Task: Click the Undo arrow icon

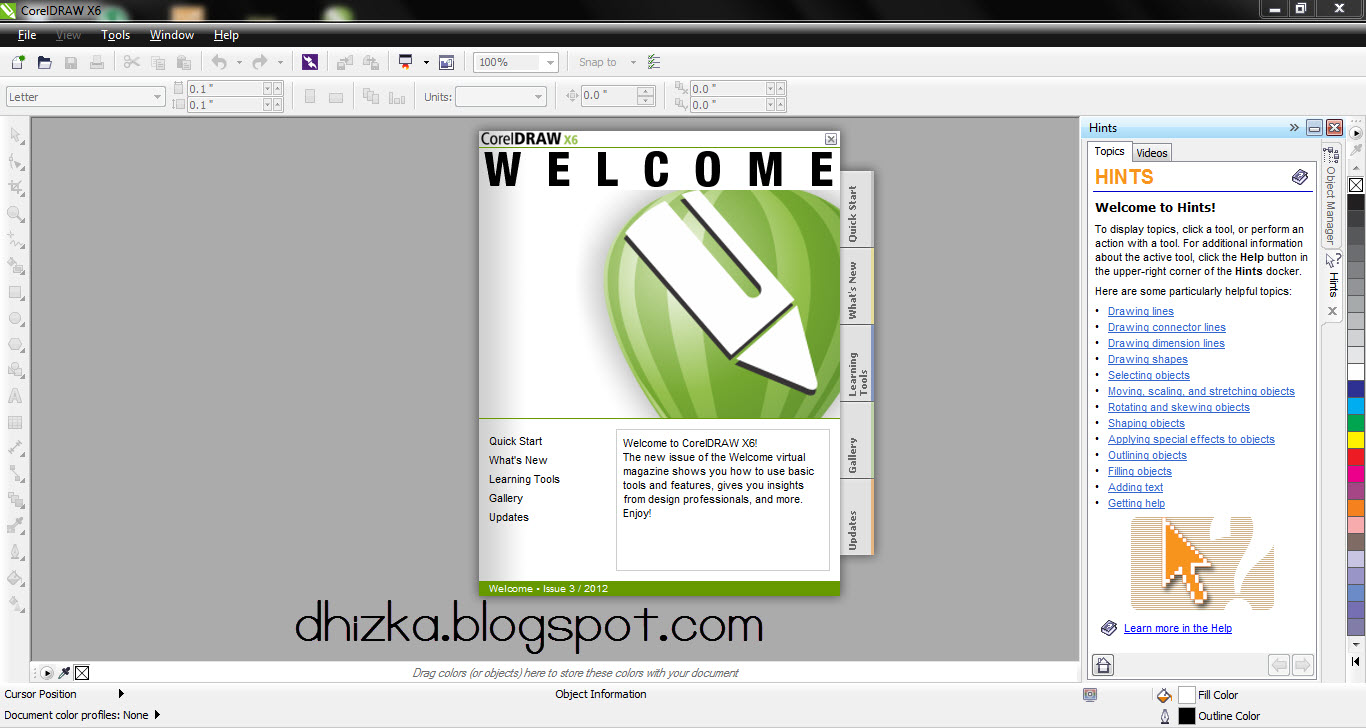Action: click(x=219, y=62)
